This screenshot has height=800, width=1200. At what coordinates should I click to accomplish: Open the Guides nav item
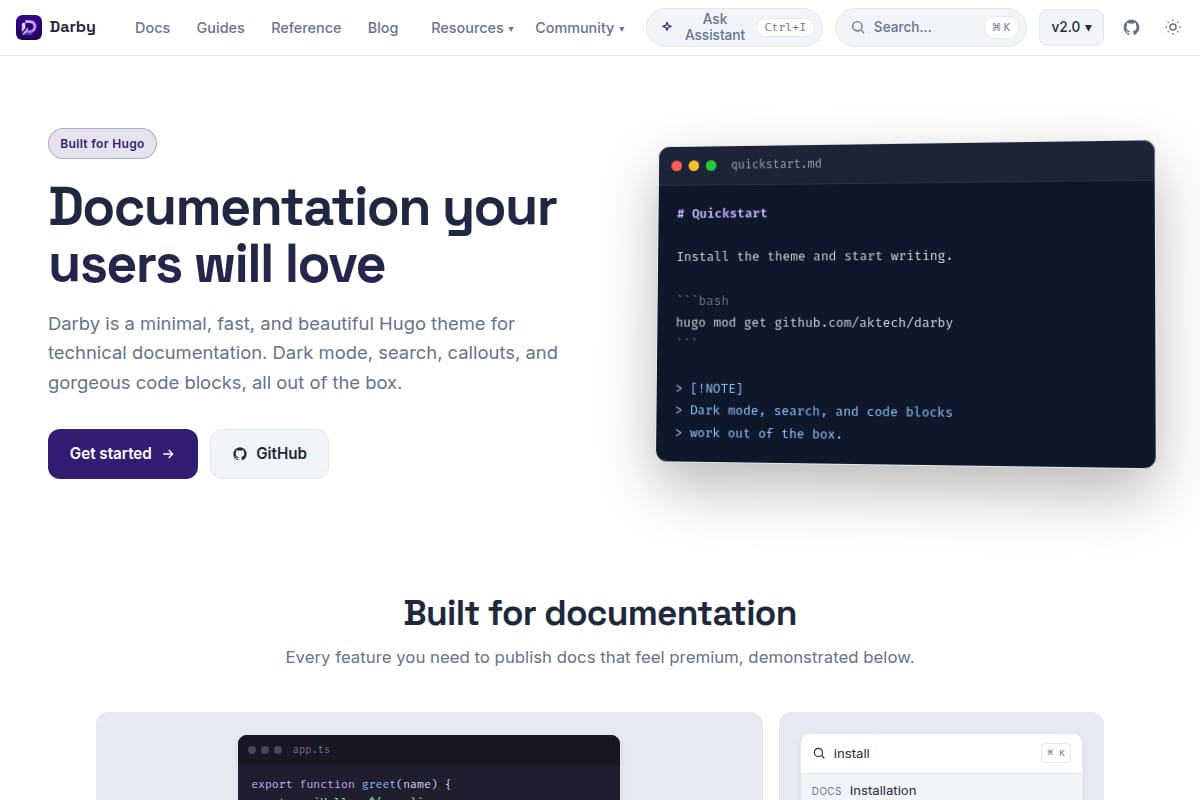[220, 28]
